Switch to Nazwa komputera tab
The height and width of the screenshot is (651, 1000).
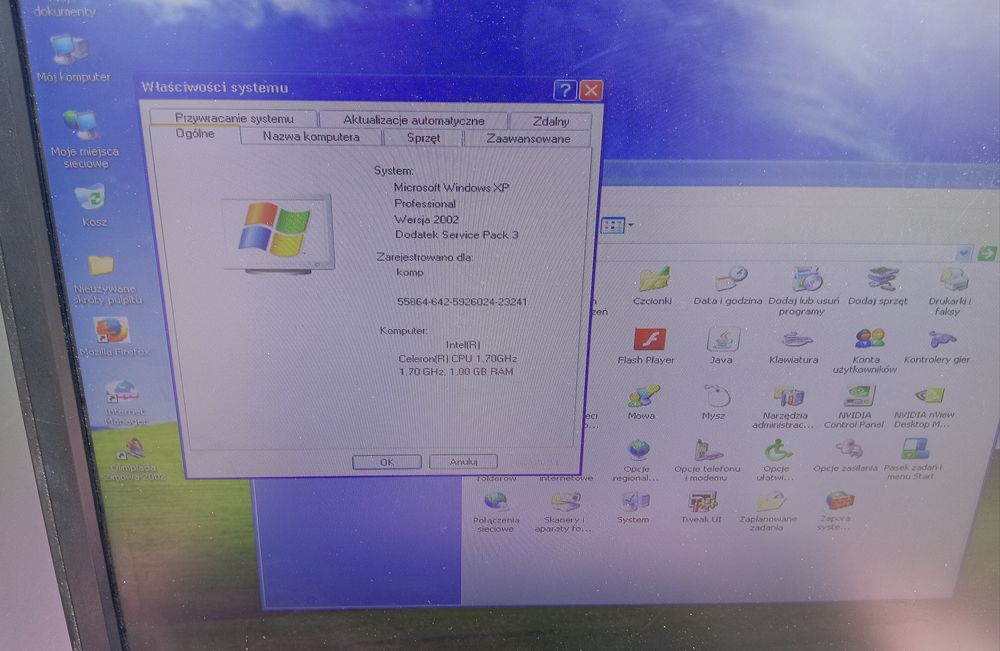click(x=311, y=136)
